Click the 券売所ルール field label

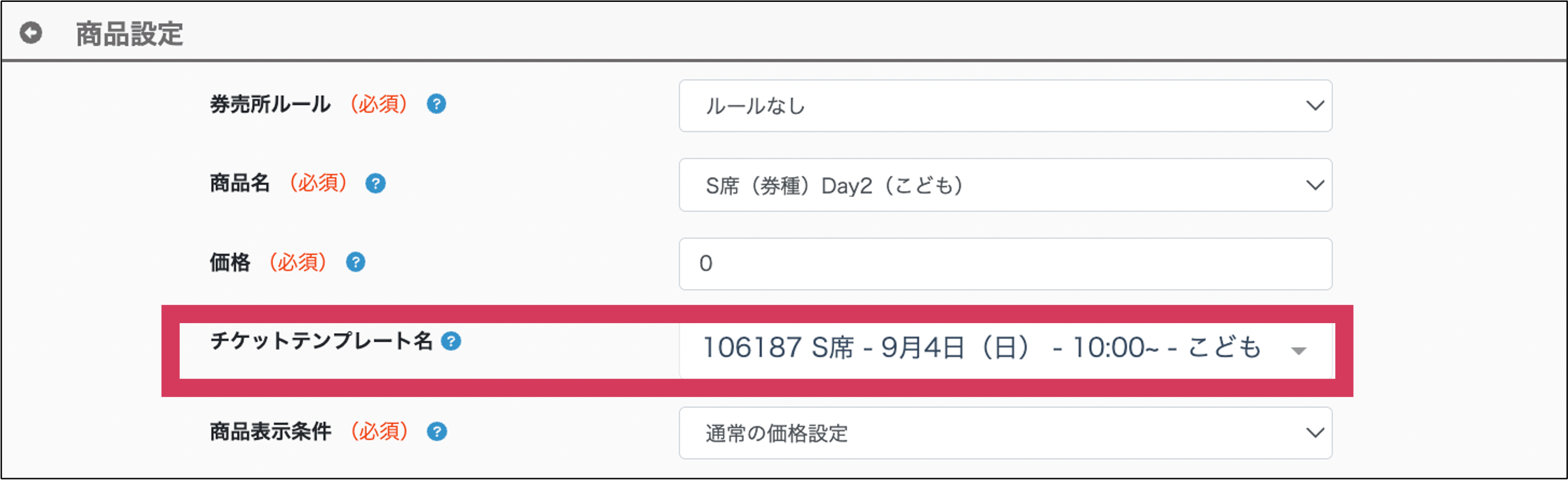270,104
